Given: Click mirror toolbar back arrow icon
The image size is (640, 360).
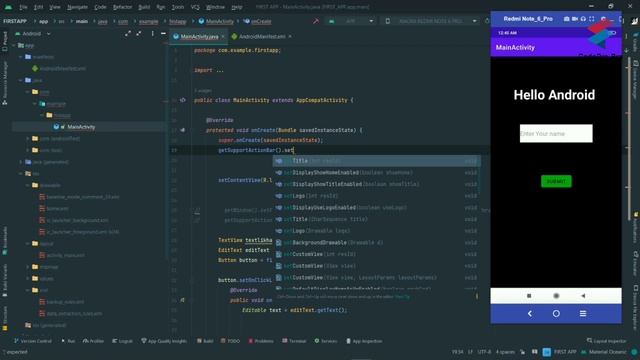Looking at the screenshot, I should tap(529, 313).
